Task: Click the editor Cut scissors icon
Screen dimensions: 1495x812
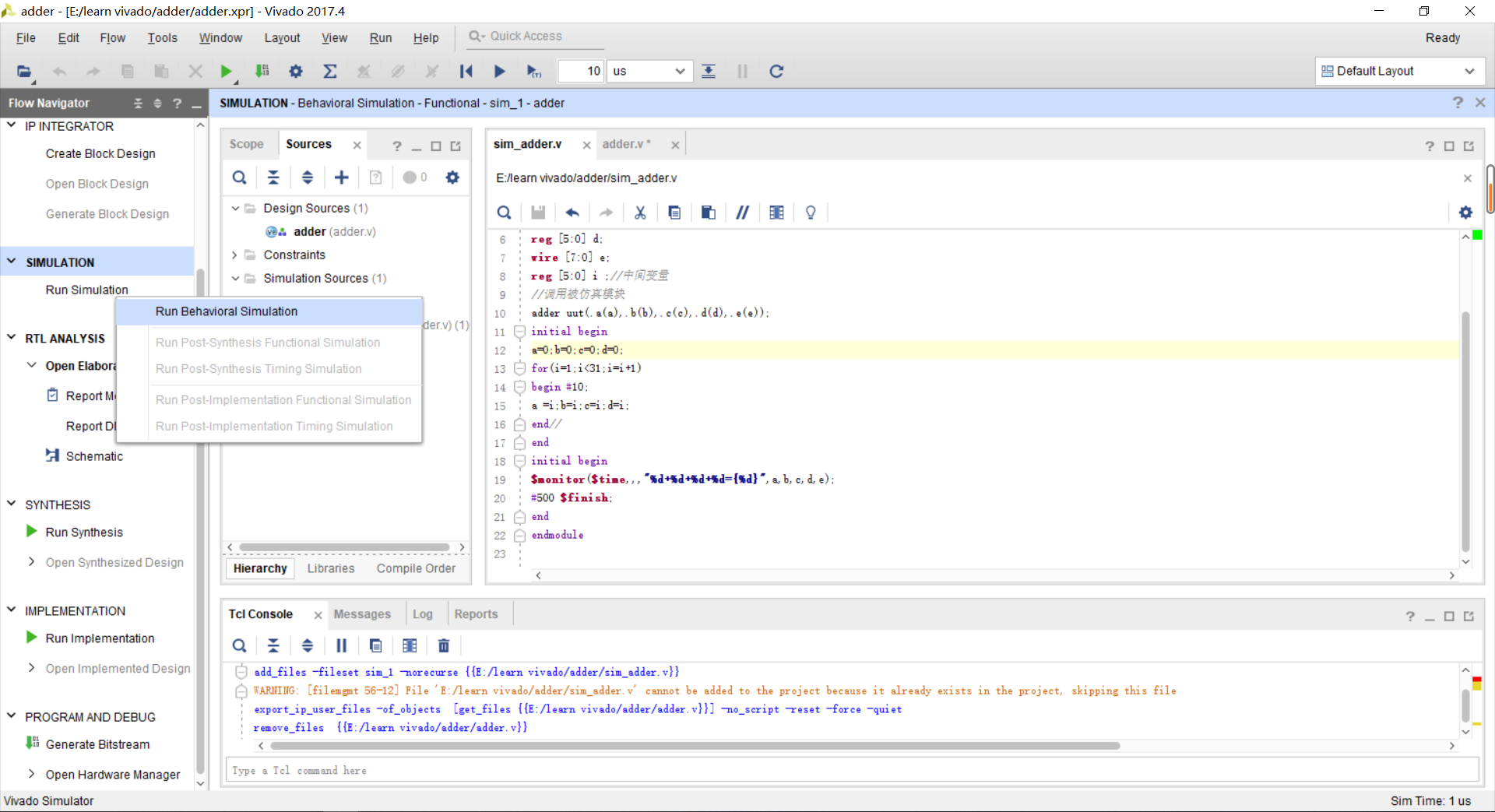Action: click(x=640, y=213)
